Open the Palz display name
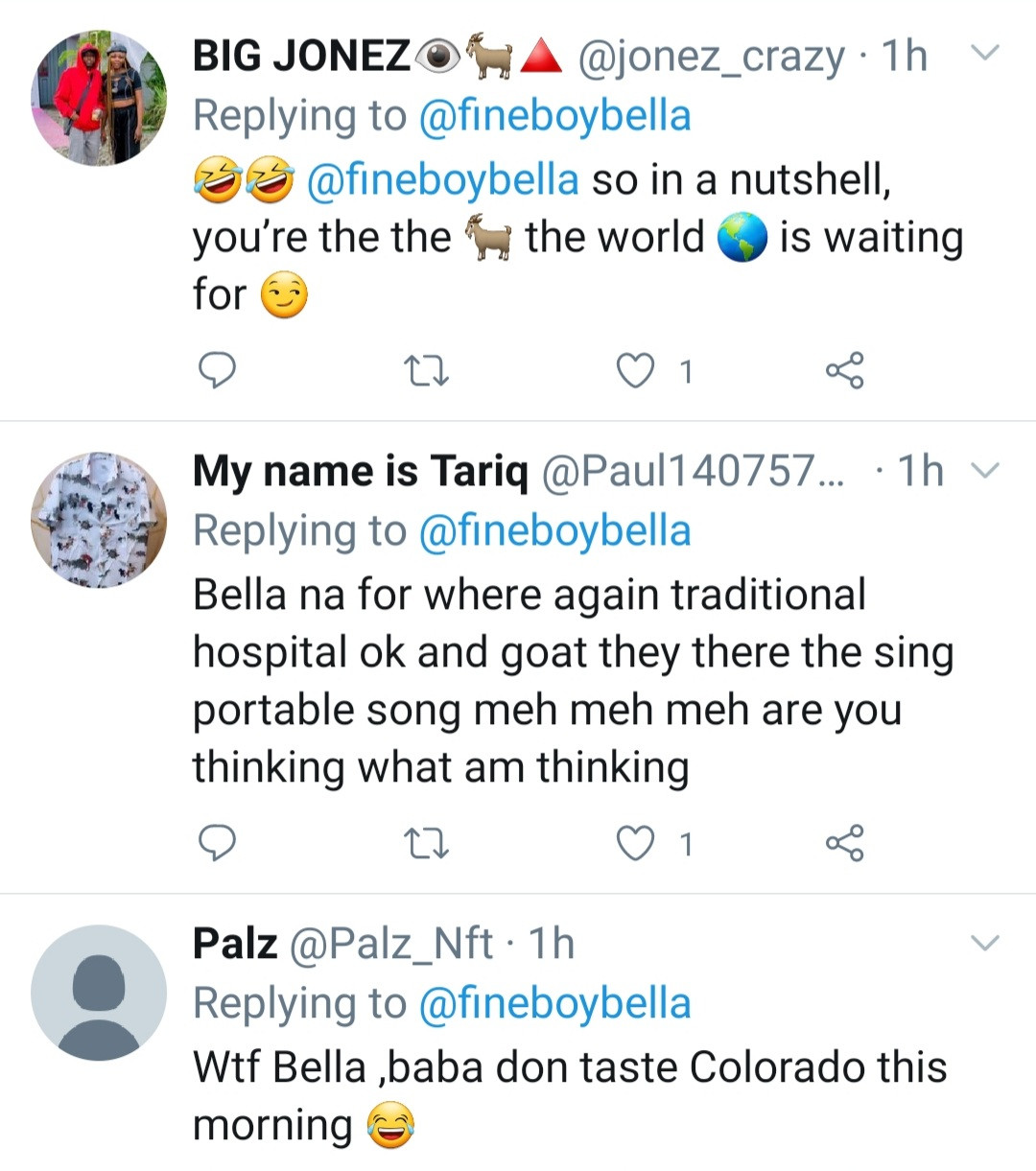 tap(235, 944)
